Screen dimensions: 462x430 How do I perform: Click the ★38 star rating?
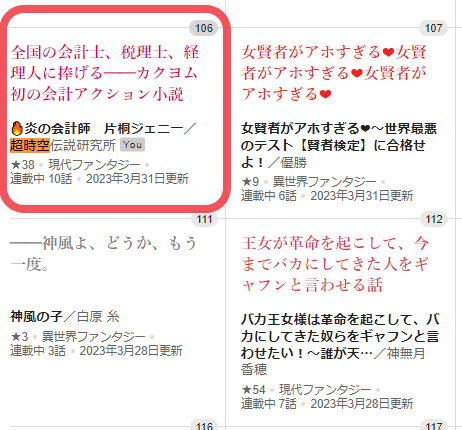(x=23, y=164)
